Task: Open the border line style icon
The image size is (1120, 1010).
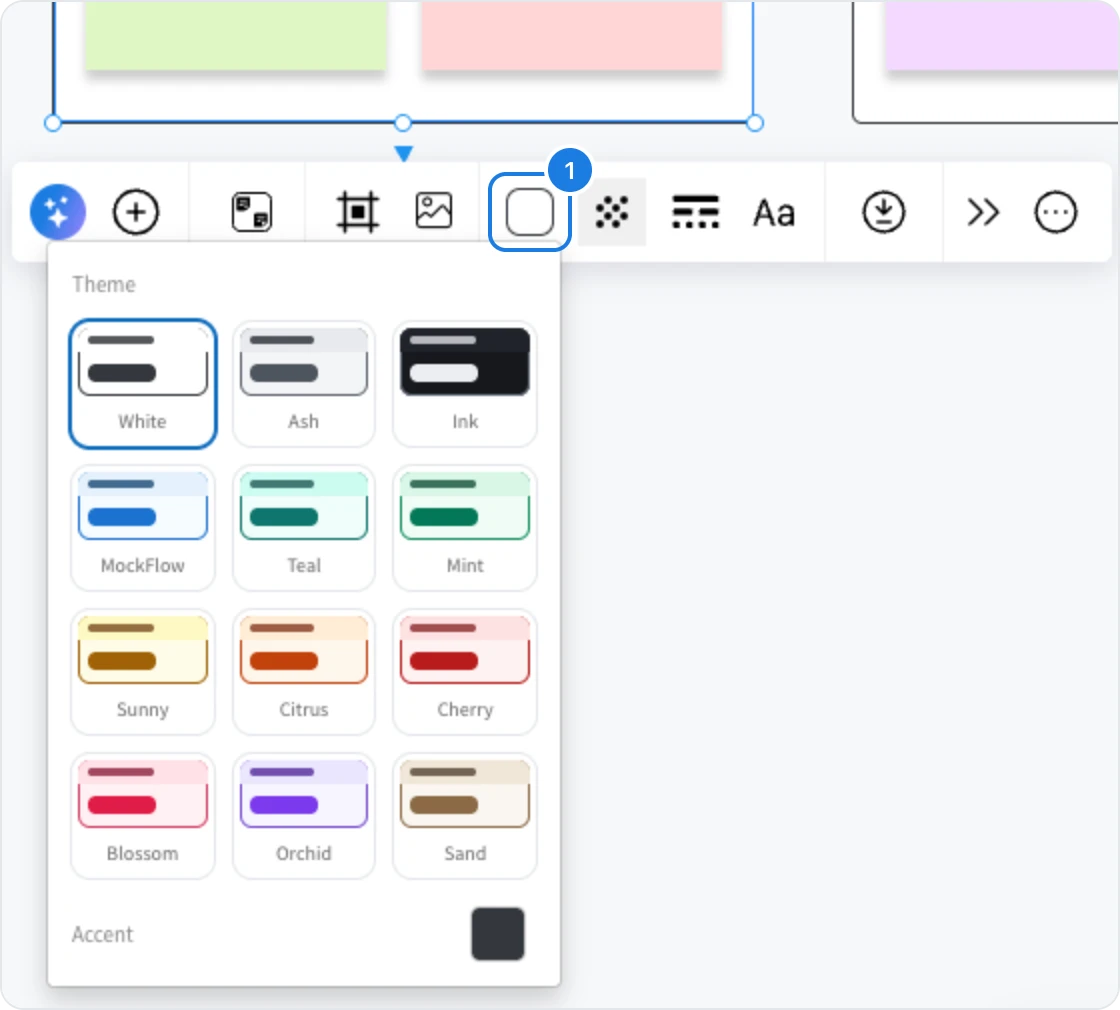Action: (x=695, y=212)
